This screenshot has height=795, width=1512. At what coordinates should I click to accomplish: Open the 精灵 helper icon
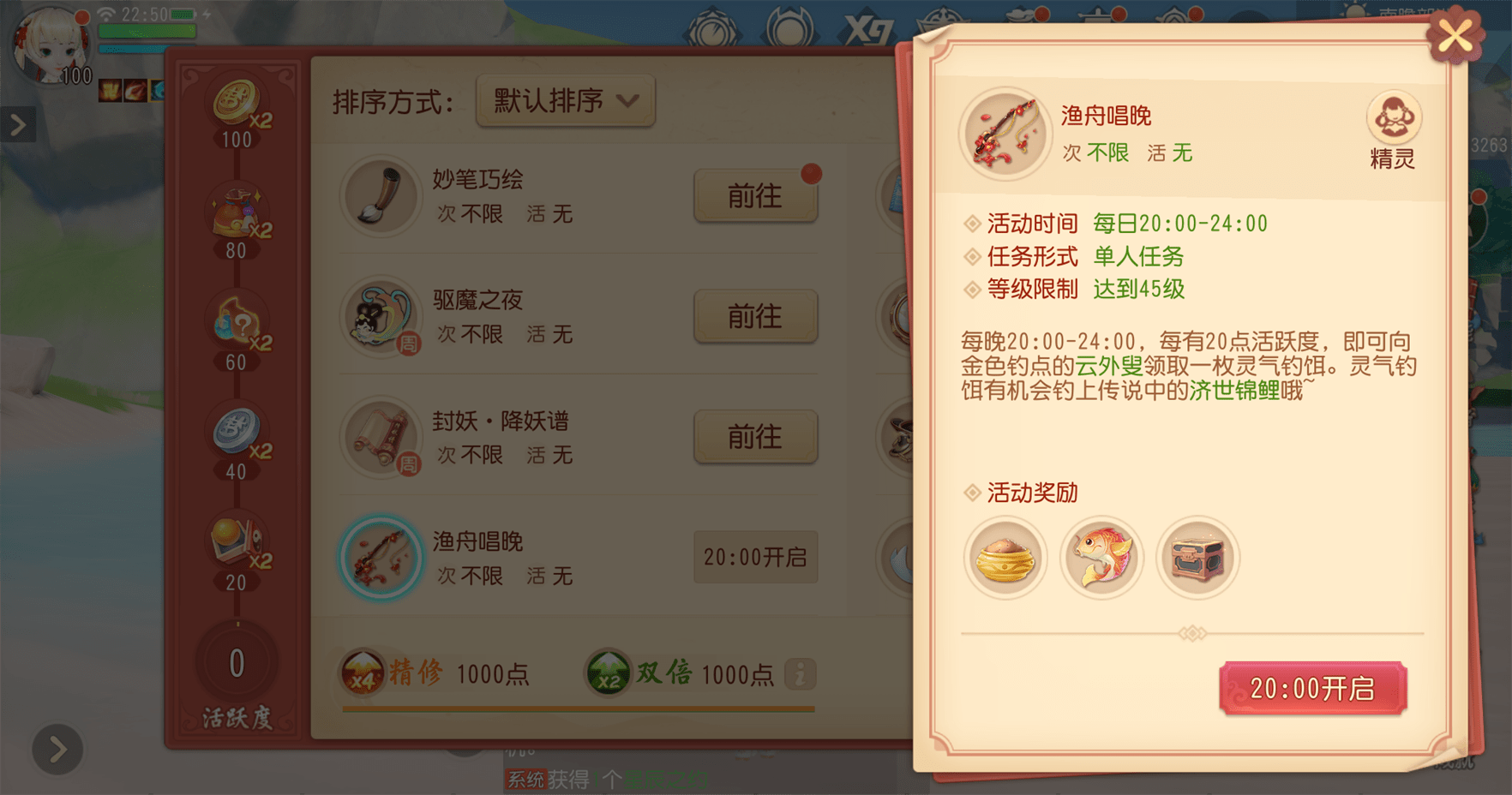coord(1394,130)
